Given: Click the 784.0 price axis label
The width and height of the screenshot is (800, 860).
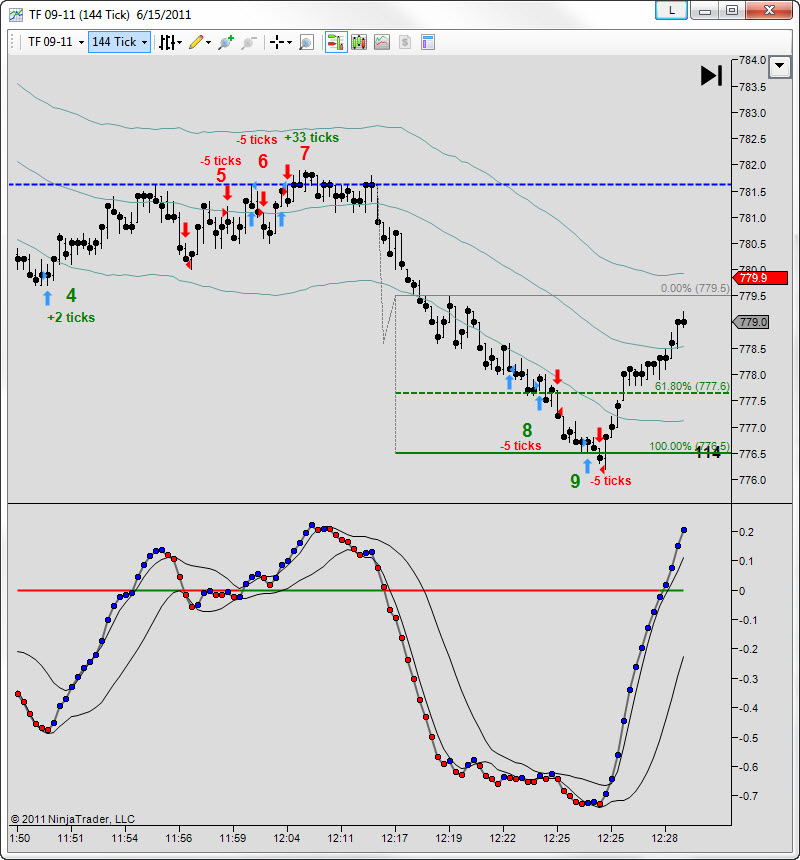Looking at the screenshot, I should pyautogui.click(x=752, y=61).
